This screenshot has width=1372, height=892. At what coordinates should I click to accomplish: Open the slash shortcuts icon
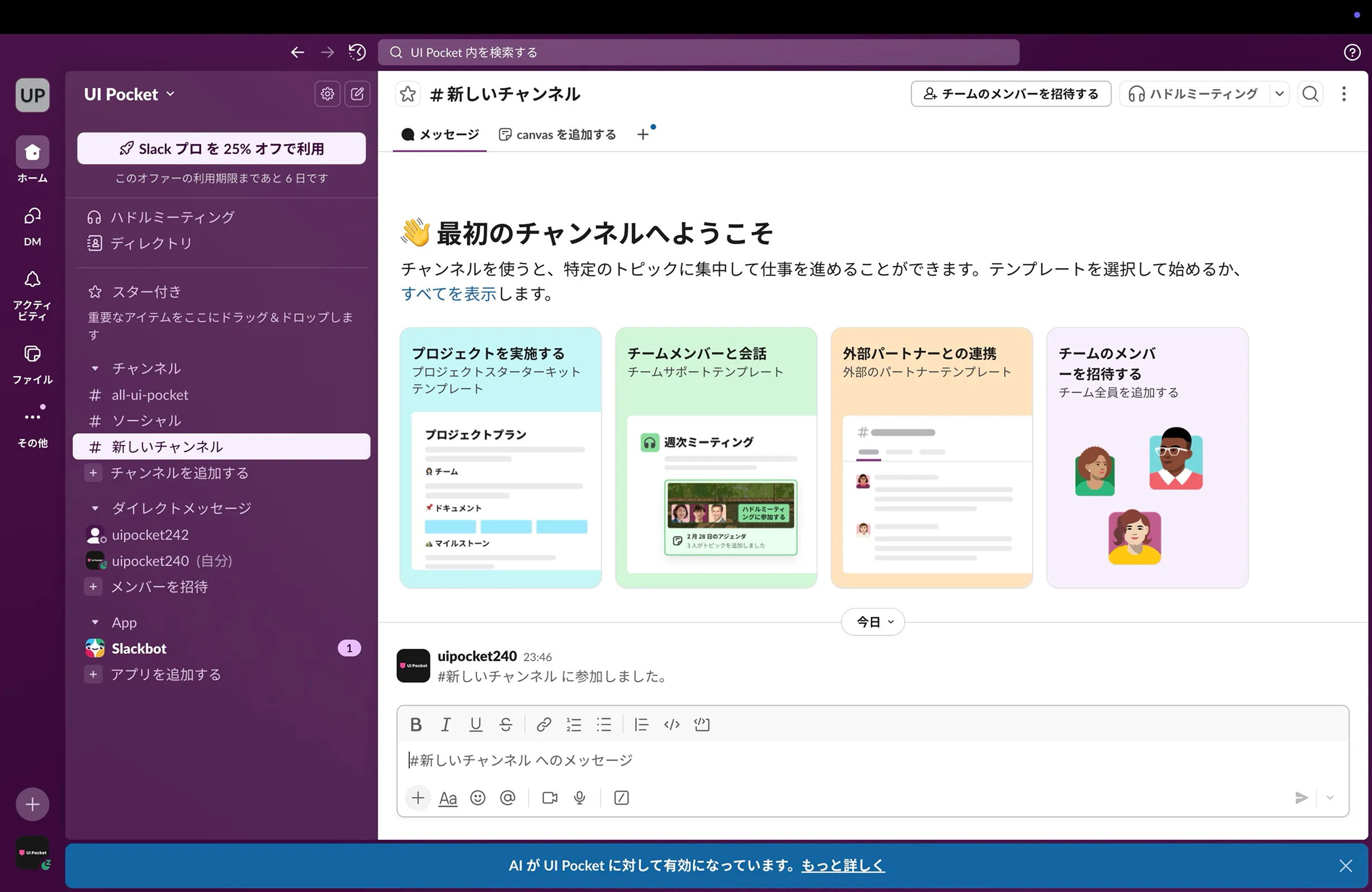pos(621,798)
